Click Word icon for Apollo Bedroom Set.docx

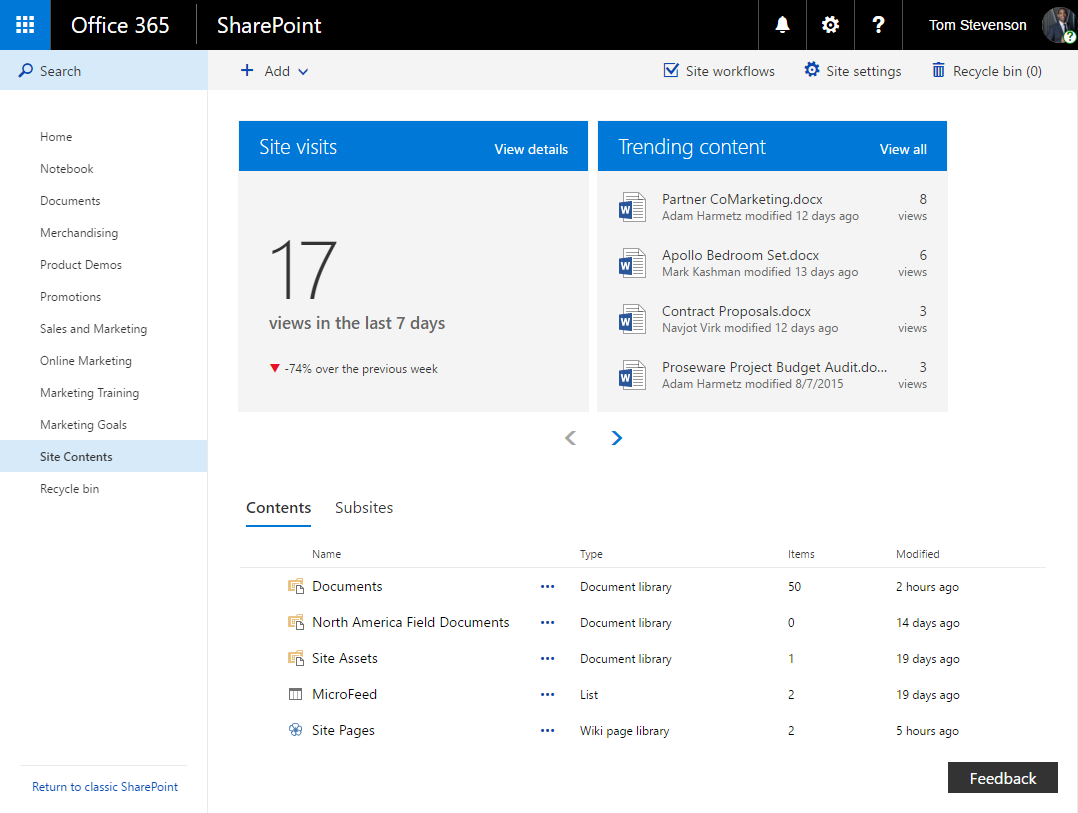coord(632,263)
